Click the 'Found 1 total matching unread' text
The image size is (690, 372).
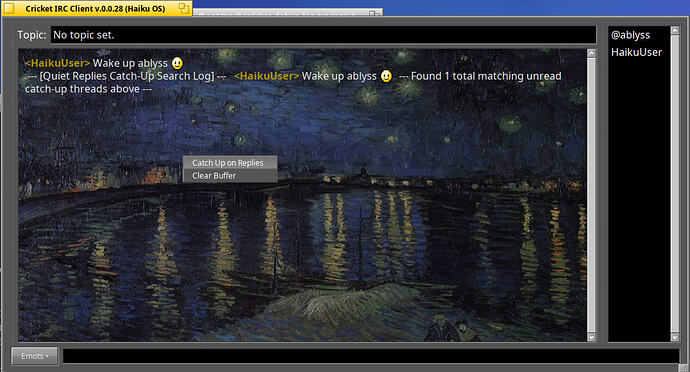coord(486,76)
